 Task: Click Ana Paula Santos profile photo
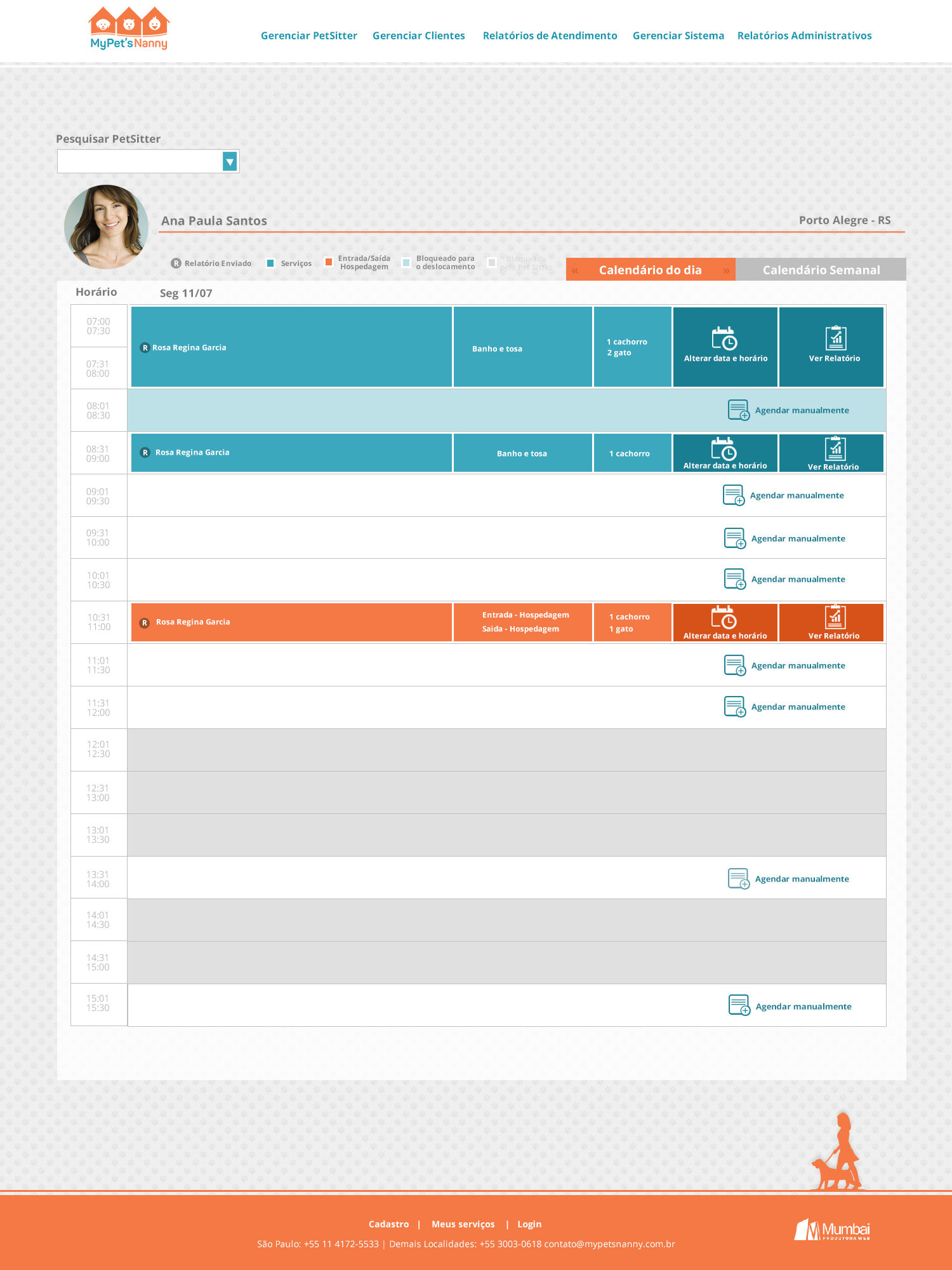[106, 227]
